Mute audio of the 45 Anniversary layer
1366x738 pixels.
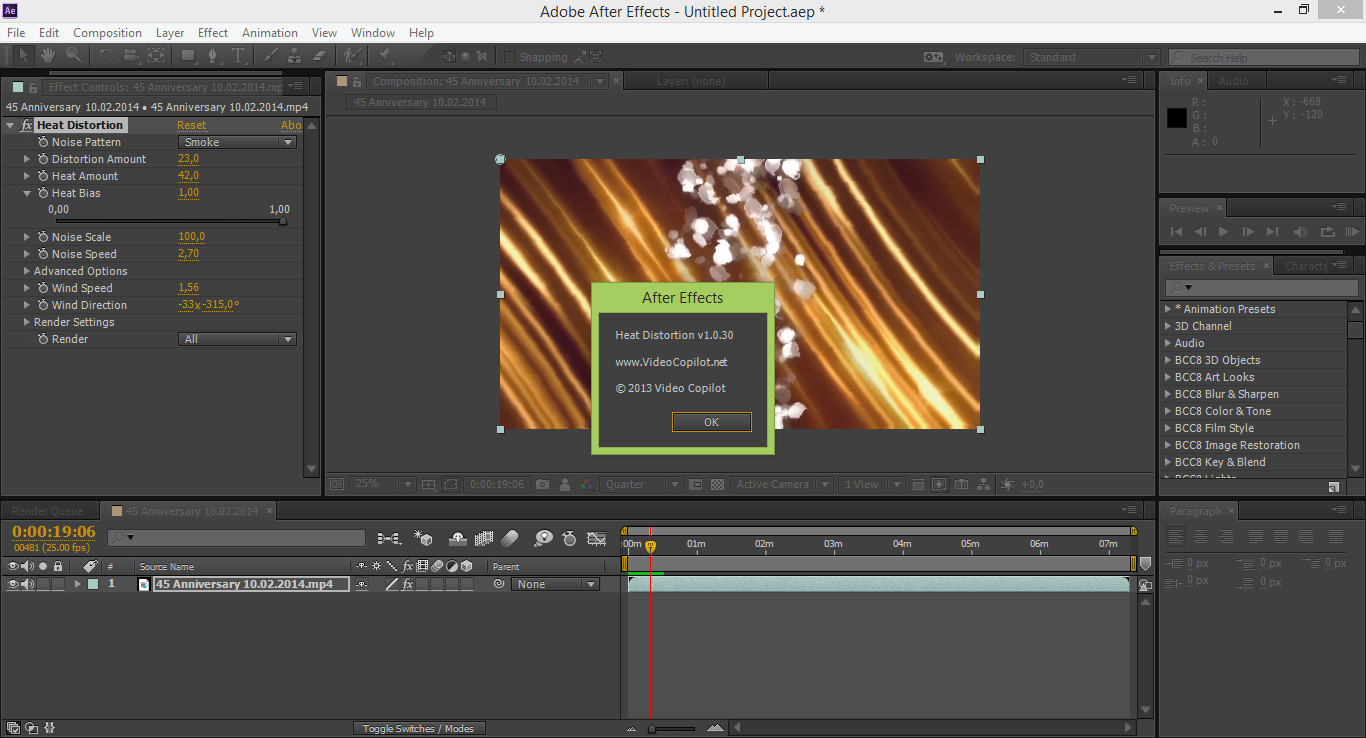(27, 584)
